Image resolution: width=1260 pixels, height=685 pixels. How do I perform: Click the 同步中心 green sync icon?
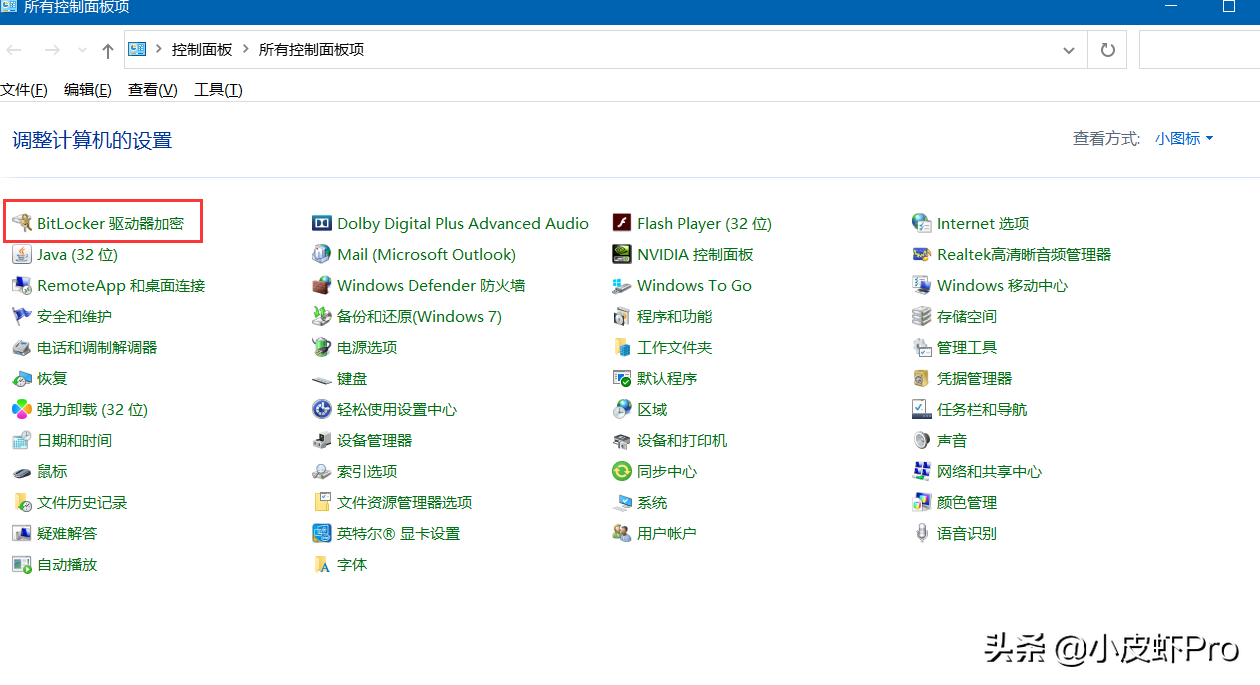[x=622, y=471]
